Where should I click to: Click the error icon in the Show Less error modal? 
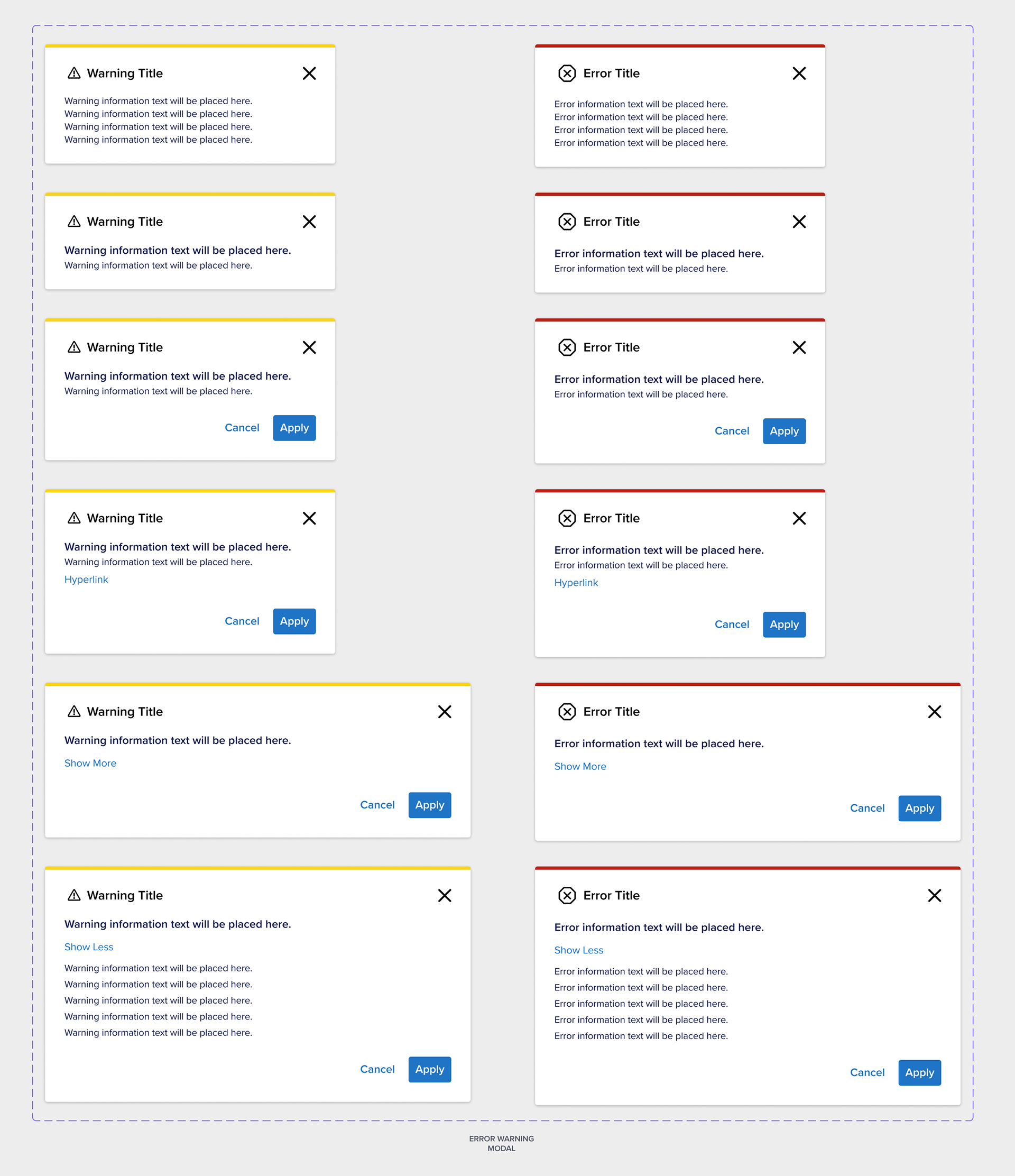[567, 896]
